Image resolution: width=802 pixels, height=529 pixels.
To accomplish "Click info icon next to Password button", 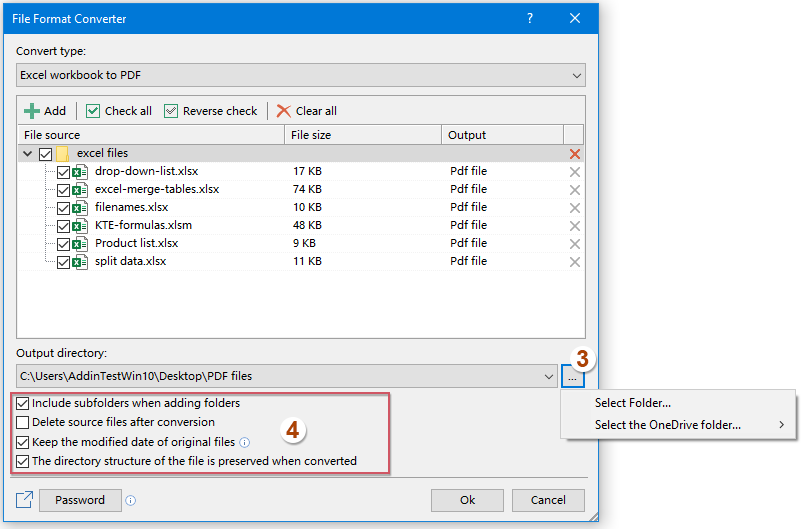I will [x=131, y=500].
